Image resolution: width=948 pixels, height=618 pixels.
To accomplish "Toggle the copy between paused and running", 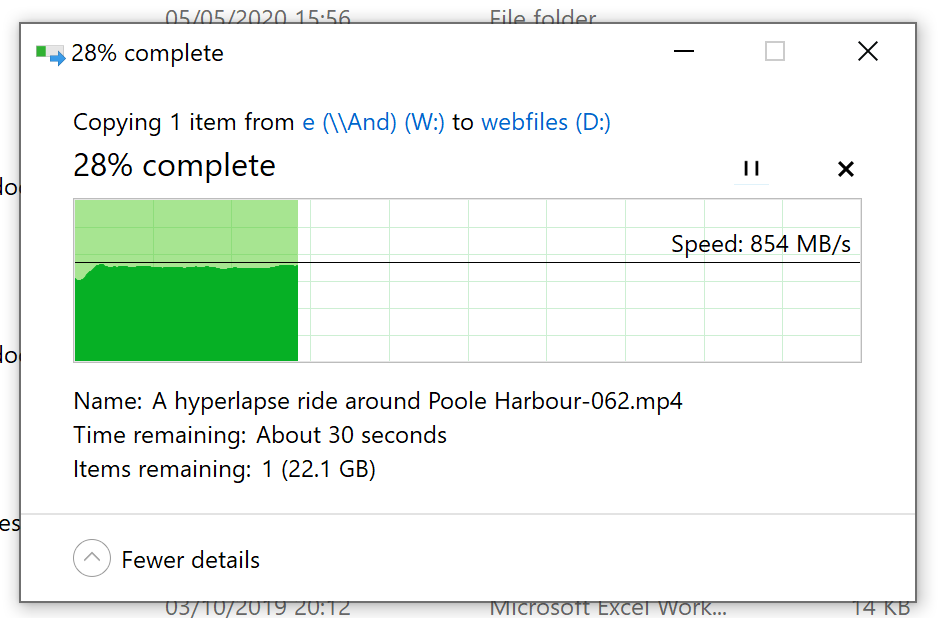I will (751, 169).
